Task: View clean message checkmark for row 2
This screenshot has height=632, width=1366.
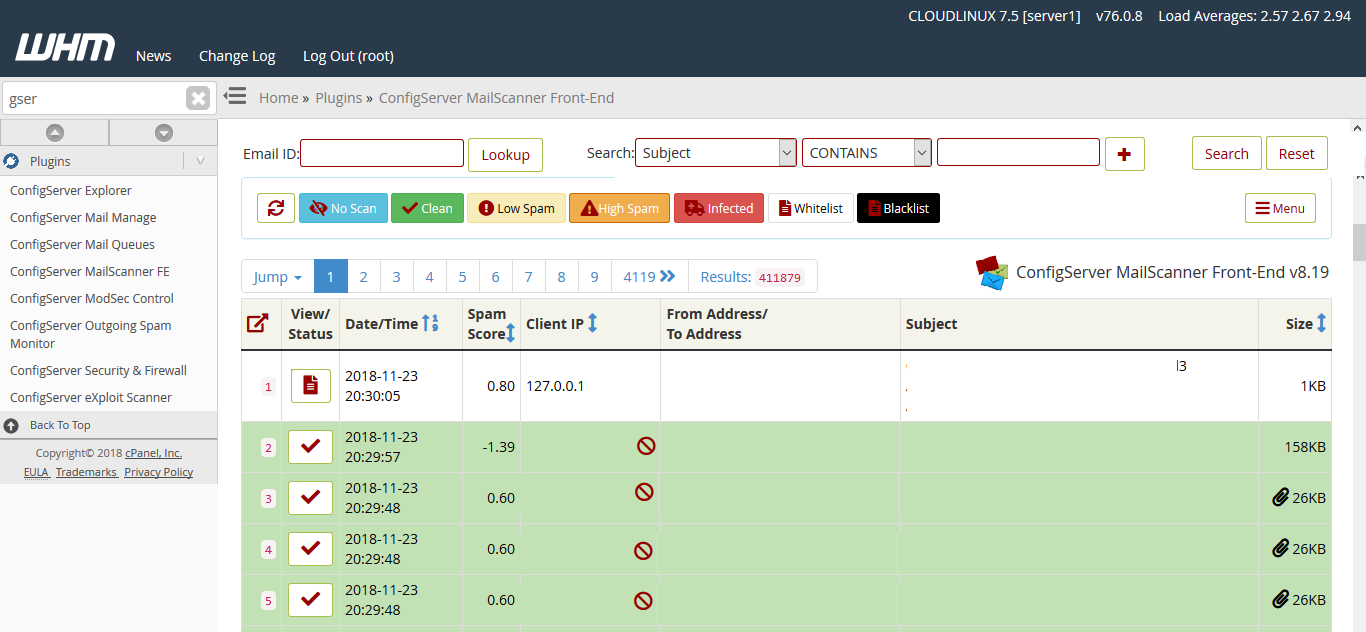Action: pos(310,446)
